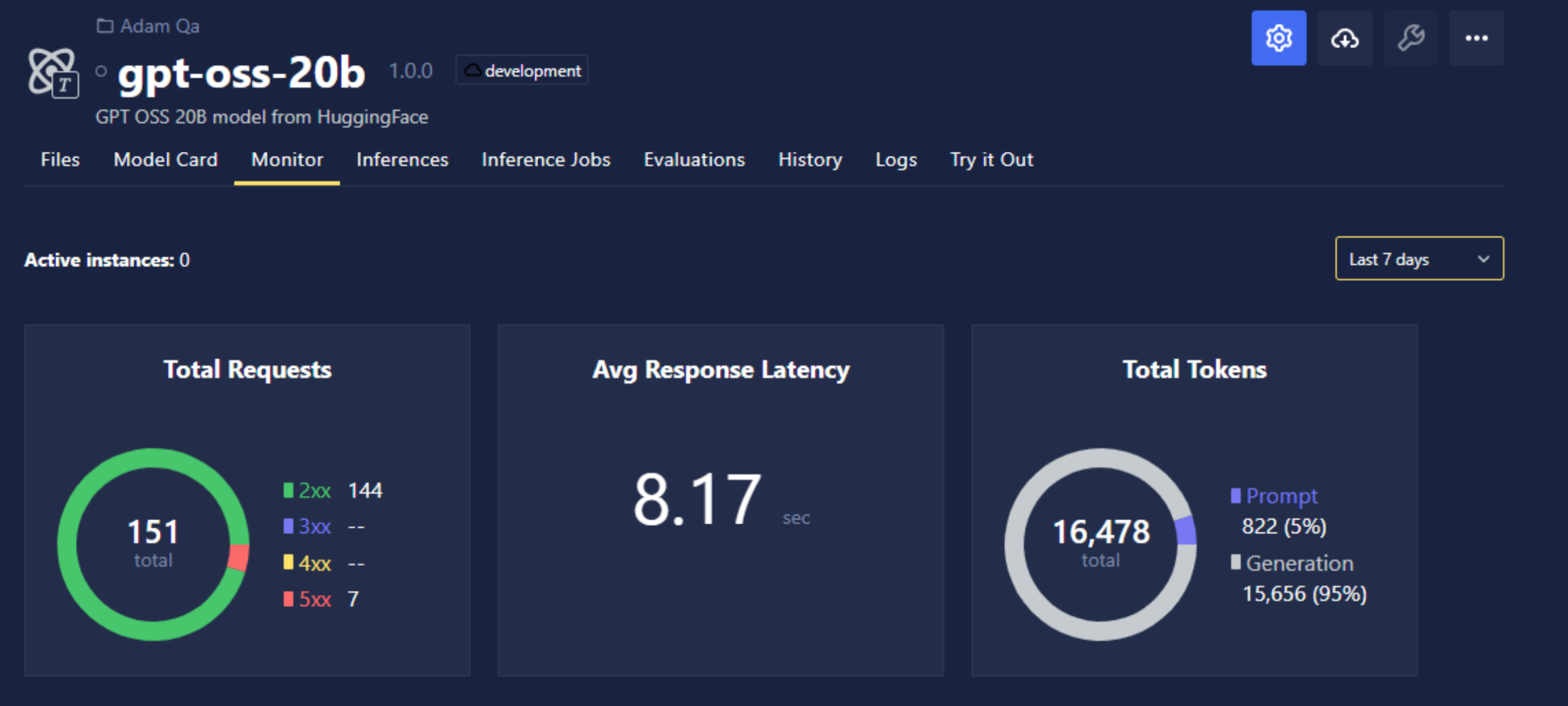Click the 8.17 latency value
1568x706 pixels.
697,500
